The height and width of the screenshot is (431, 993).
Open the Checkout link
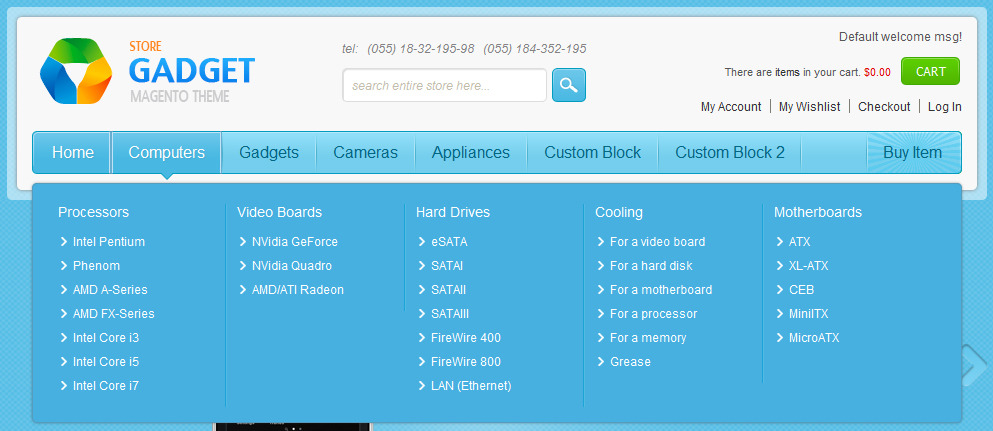(x=884, y=107)
